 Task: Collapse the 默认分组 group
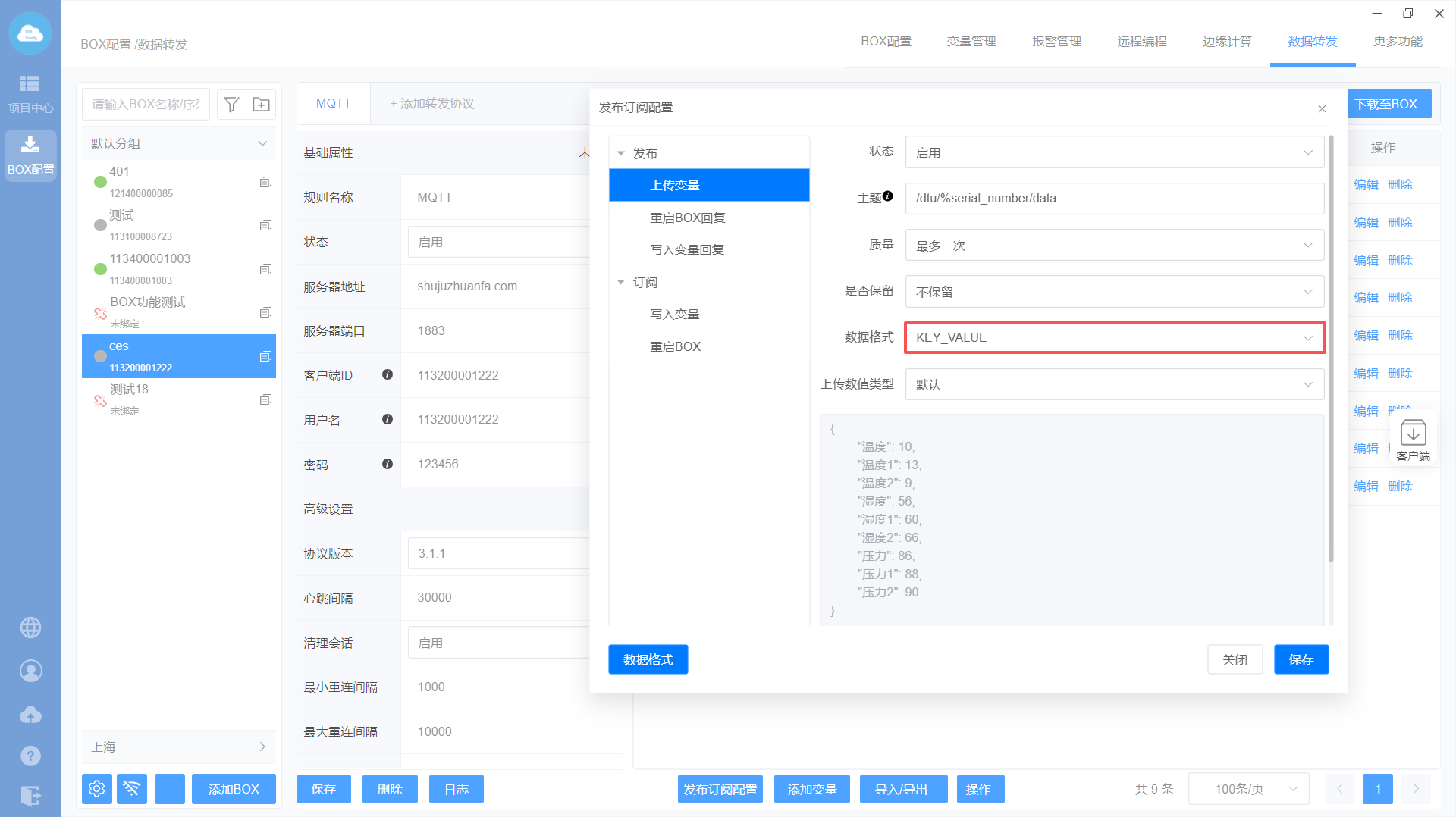262,144
